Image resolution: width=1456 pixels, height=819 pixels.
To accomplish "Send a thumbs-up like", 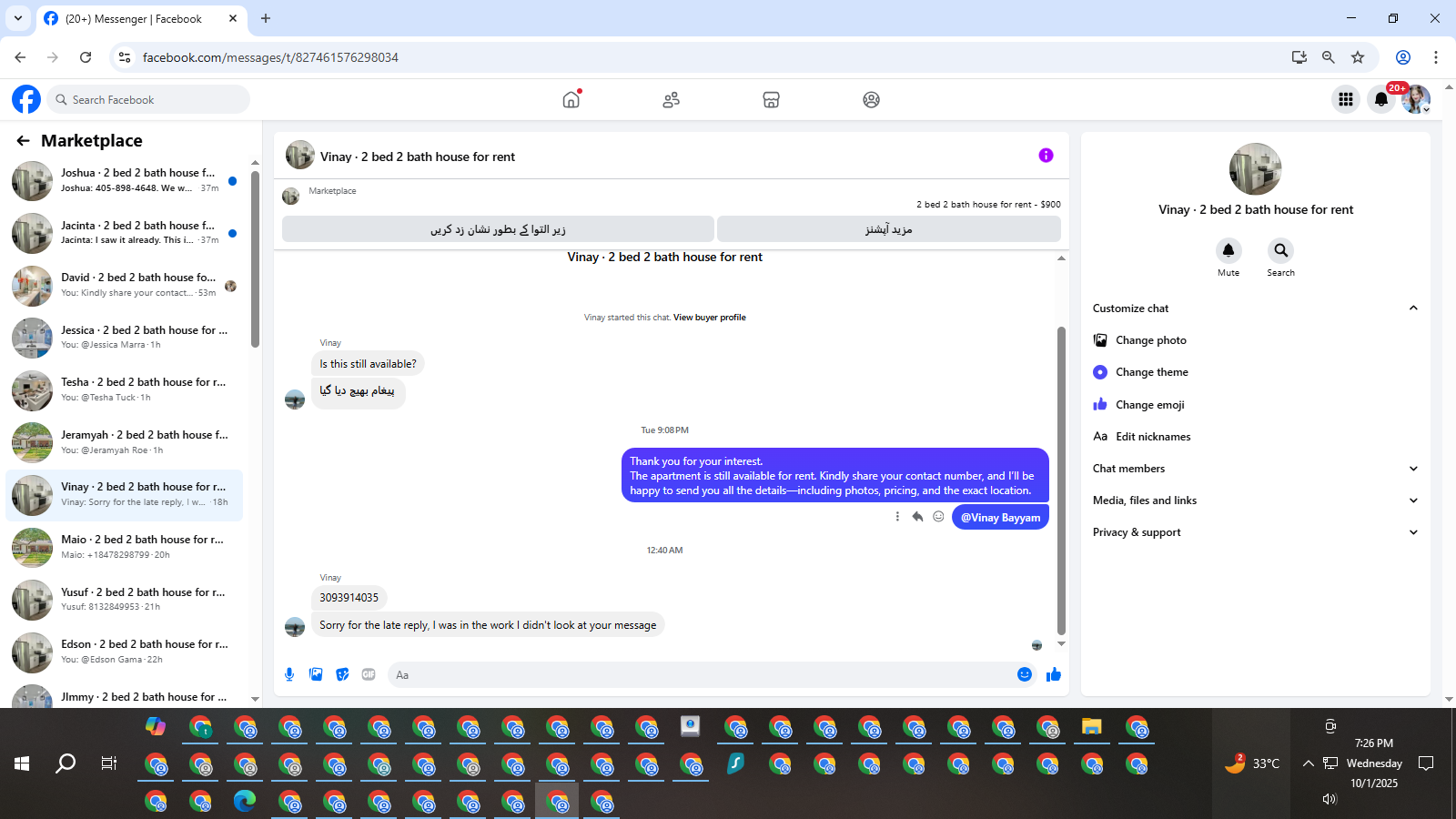I will pyautogui.click(x=1054, y=674).
